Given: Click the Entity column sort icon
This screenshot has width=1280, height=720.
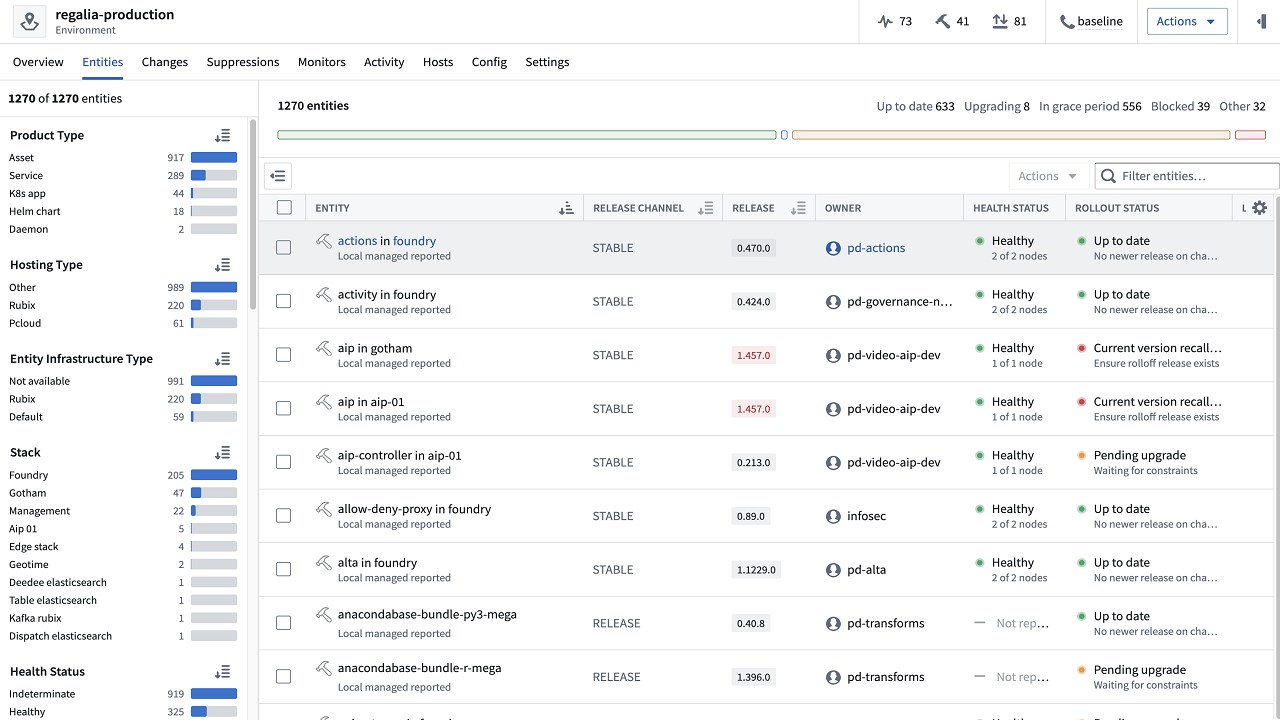Looking at the screenshot, I should click(x=566, y=208).
